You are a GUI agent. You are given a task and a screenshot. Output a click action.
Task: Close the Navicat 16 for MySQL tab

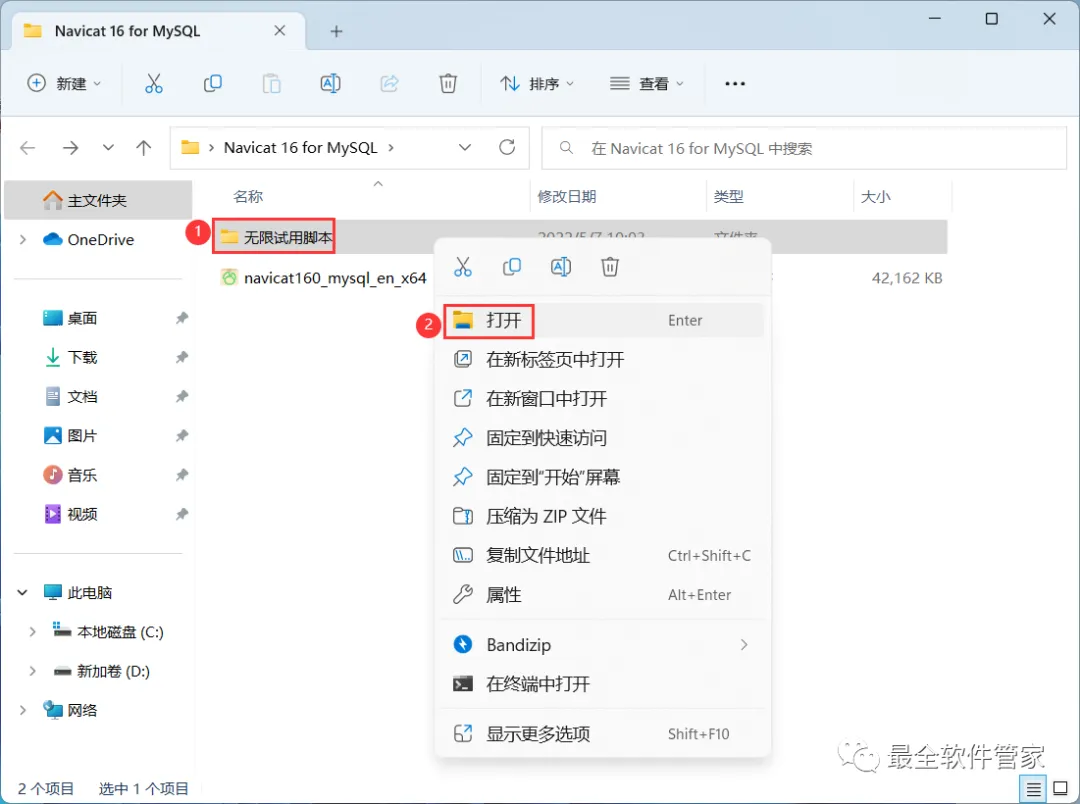280,30
